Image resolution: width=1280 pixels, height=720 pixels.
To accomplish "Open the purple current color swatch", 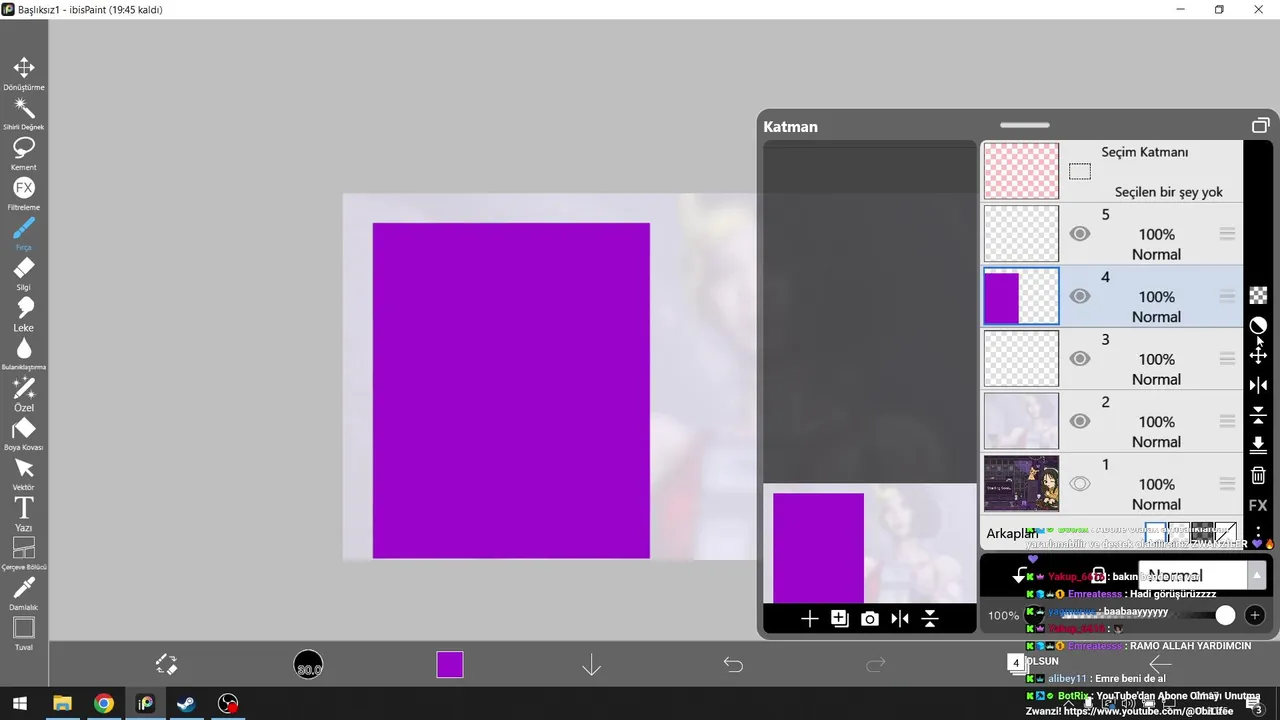I will click(450, 664).
